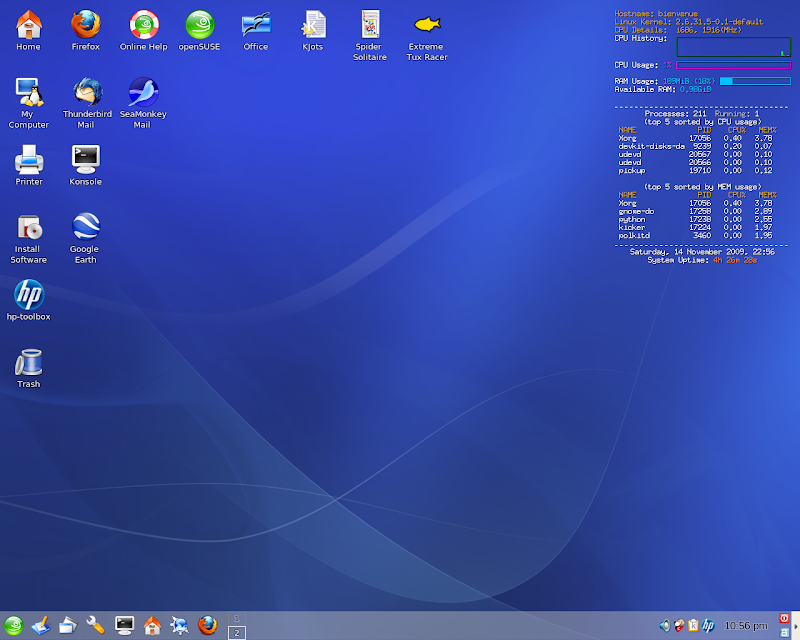800x640 pixels.
Task: Open the hp-toolbox desktop icon
Action: click(28, 295)
